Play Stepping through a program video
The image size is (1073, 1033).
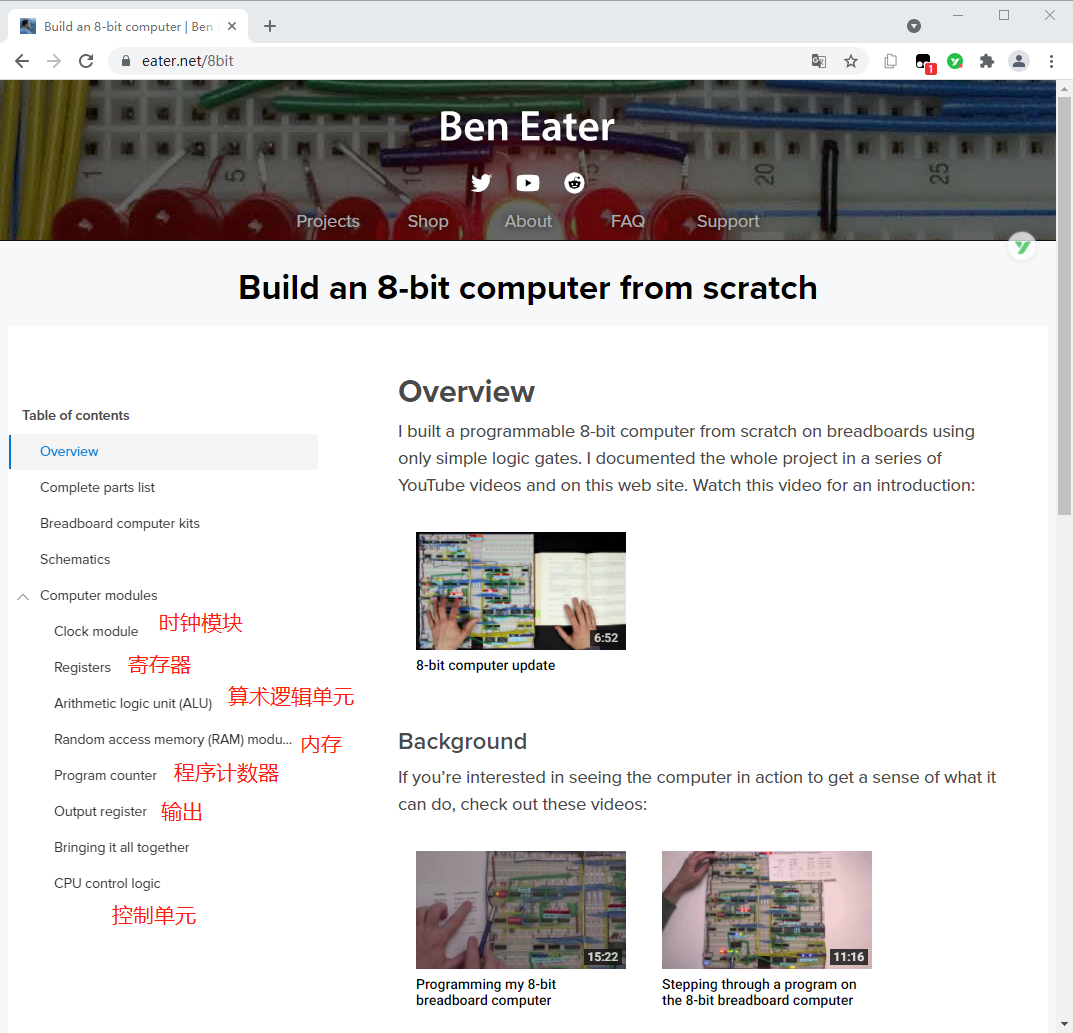tap(766, 910)
